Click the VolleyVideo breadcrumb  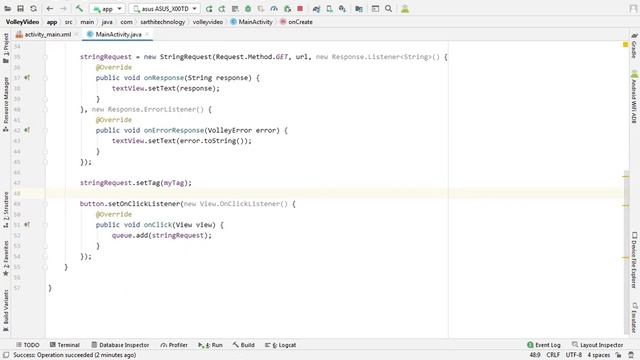click(22, 22)
